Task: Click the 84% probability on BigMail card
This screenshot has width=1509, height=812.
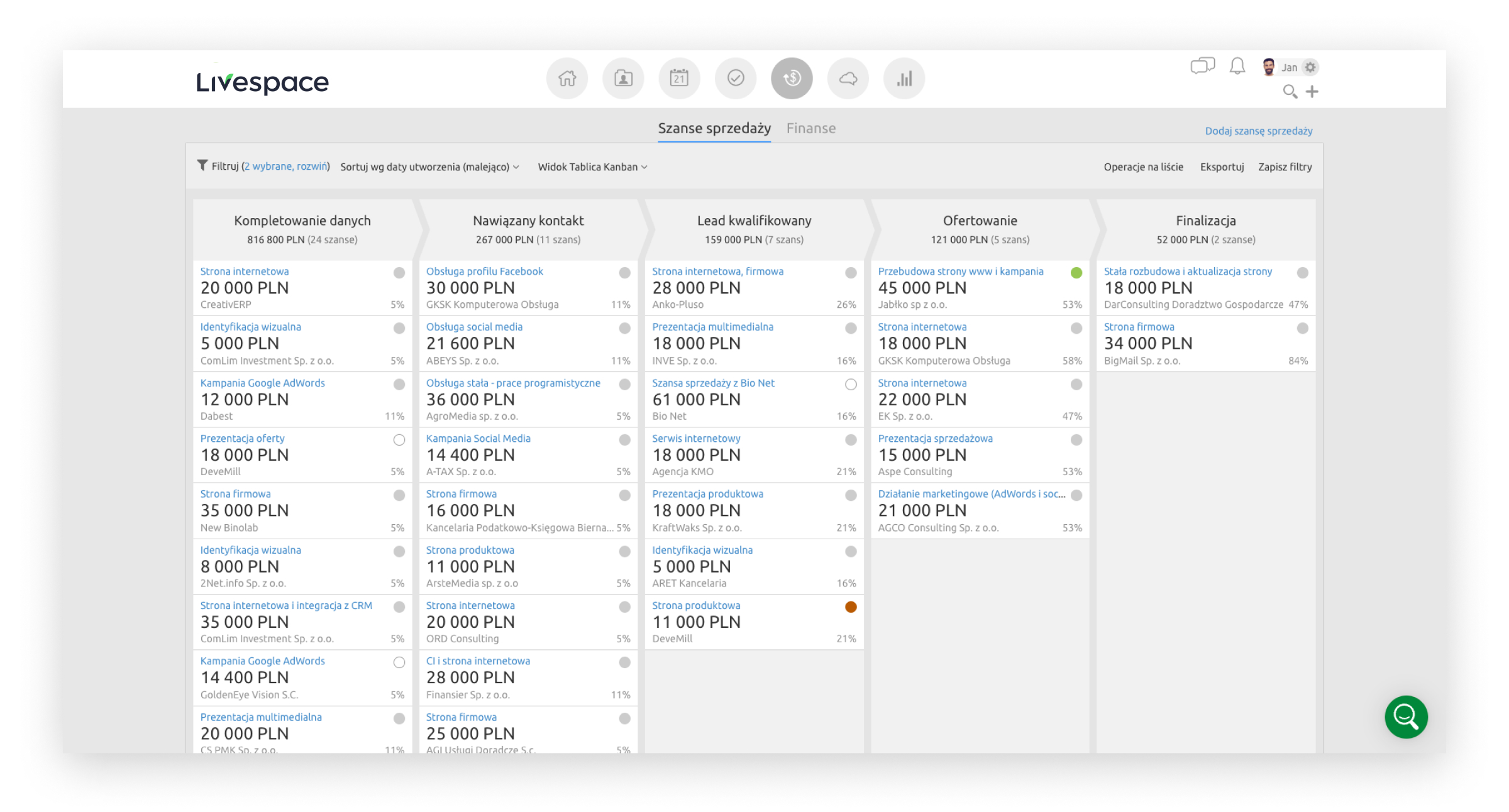Action: coord(1298,361)
